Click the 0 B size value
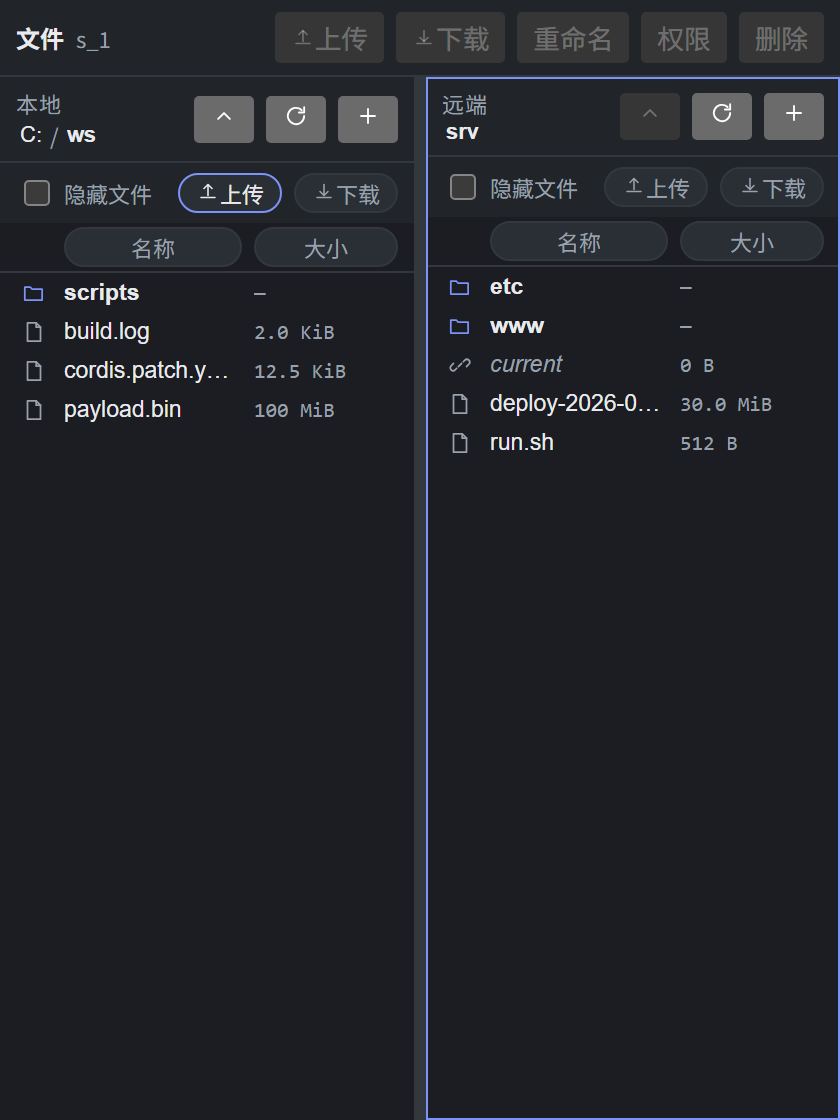840x1120 pixels. coord(697,365)
